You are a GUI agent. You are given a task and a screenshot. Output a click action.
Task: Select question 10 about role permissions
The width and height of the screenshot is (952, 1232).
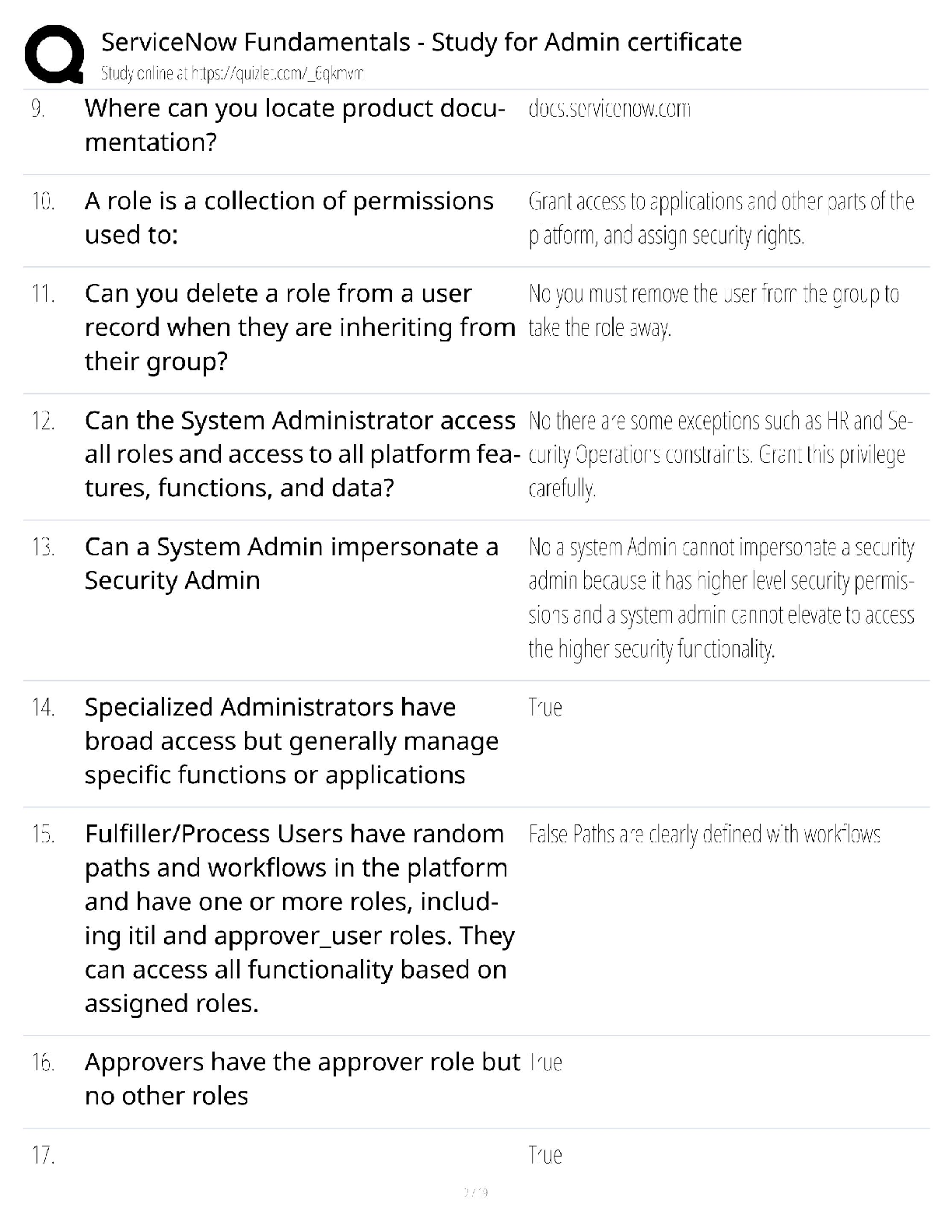click(289, 217)
